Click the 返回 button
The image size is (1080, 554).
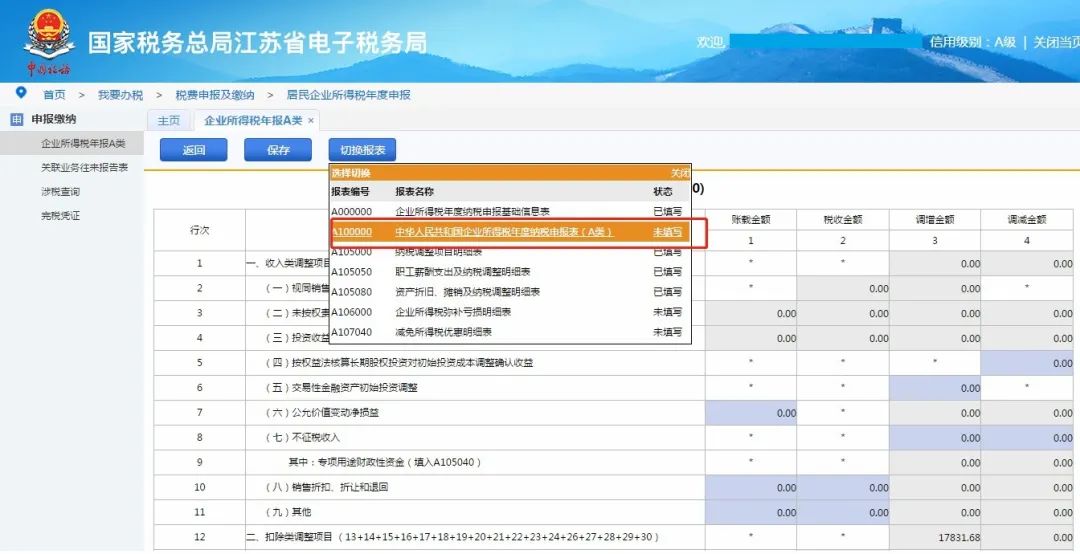194,150
